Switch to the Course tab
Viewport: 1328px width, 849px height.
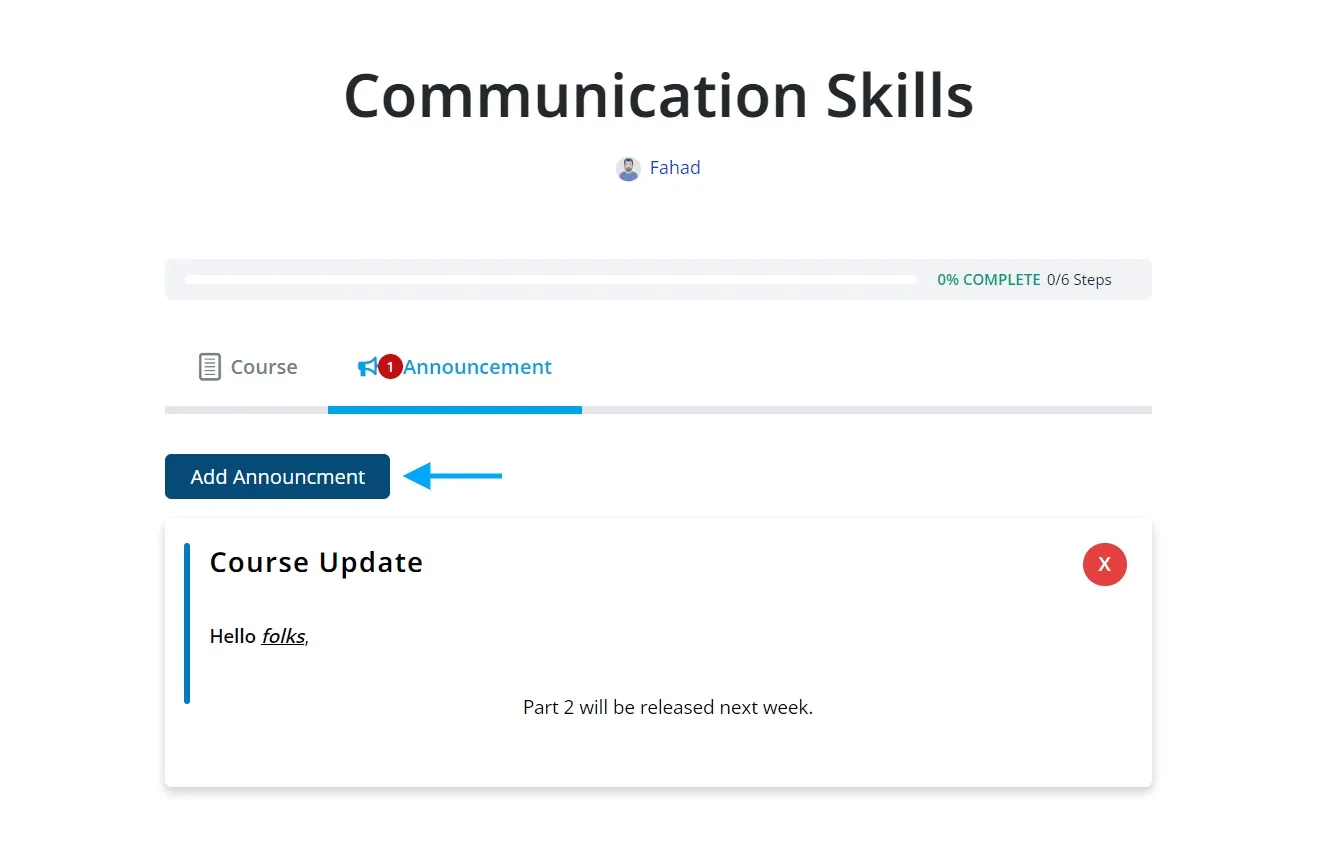pyautogui.click(x=263, y=367)
